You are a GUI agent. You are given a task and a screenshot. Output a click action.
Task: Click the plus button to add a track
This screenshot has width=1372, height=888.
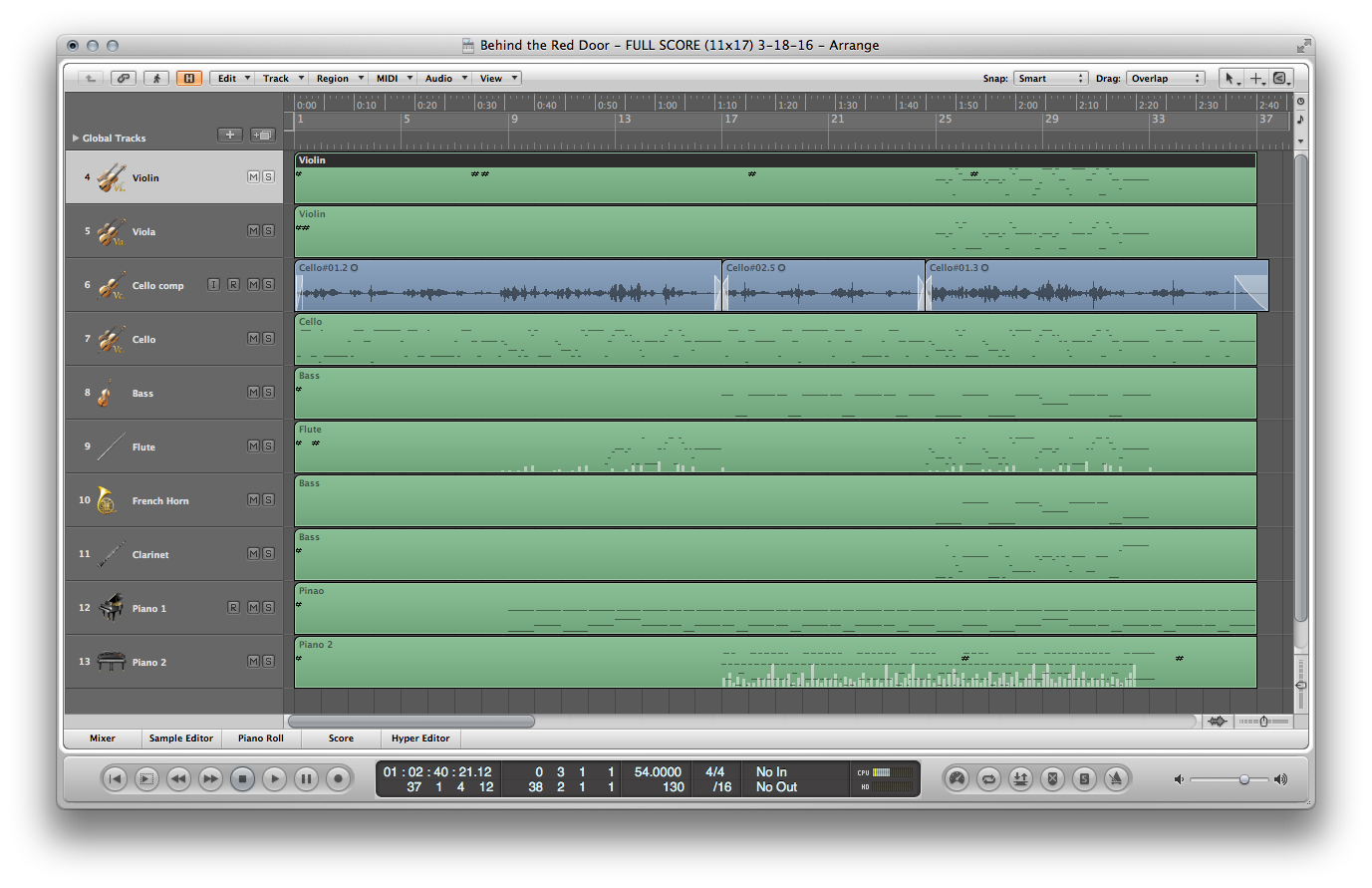tap(228, 135)
